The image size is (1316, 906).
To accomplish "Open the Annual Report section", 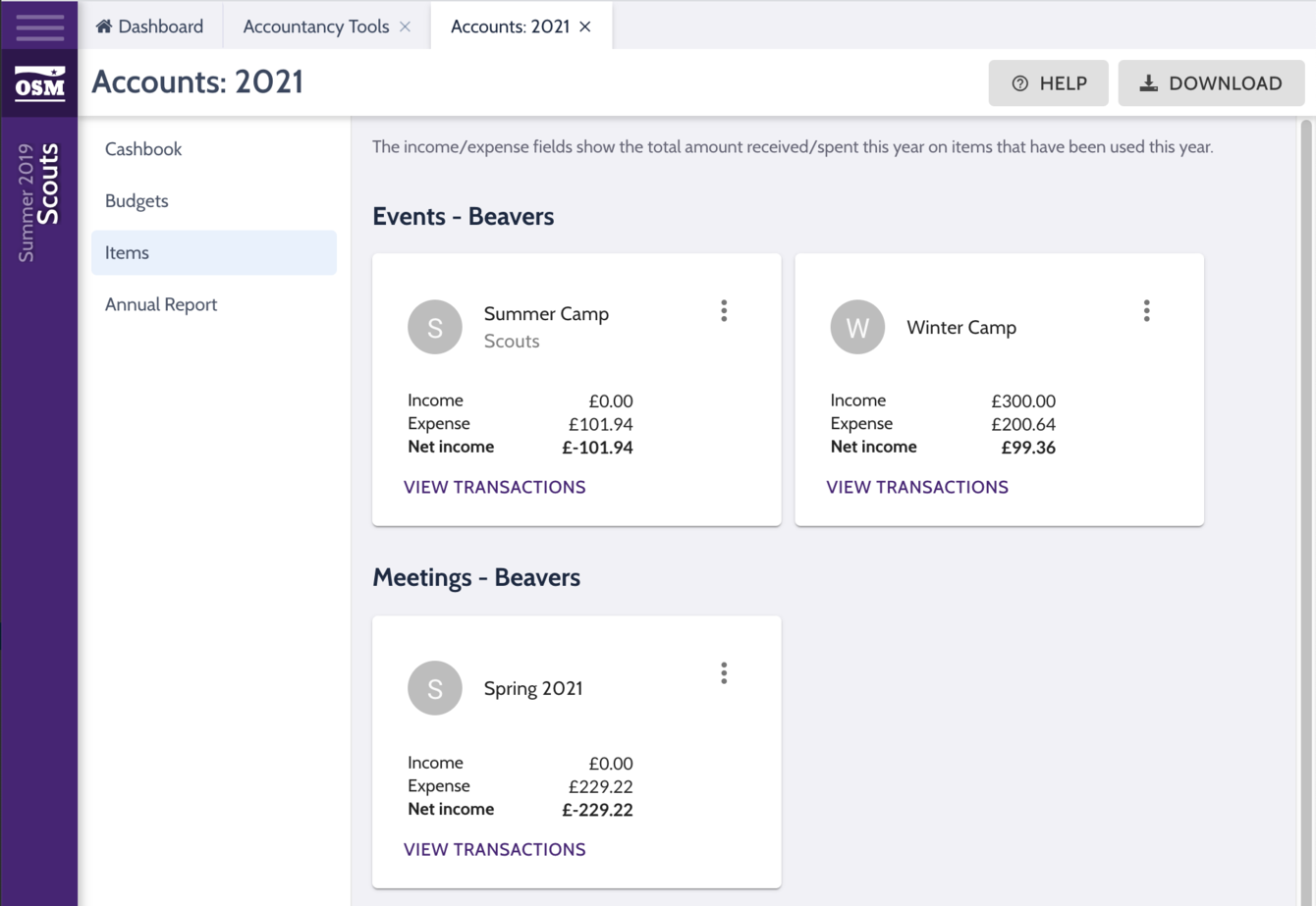I will pyautogui.click(x=161, y=304).
